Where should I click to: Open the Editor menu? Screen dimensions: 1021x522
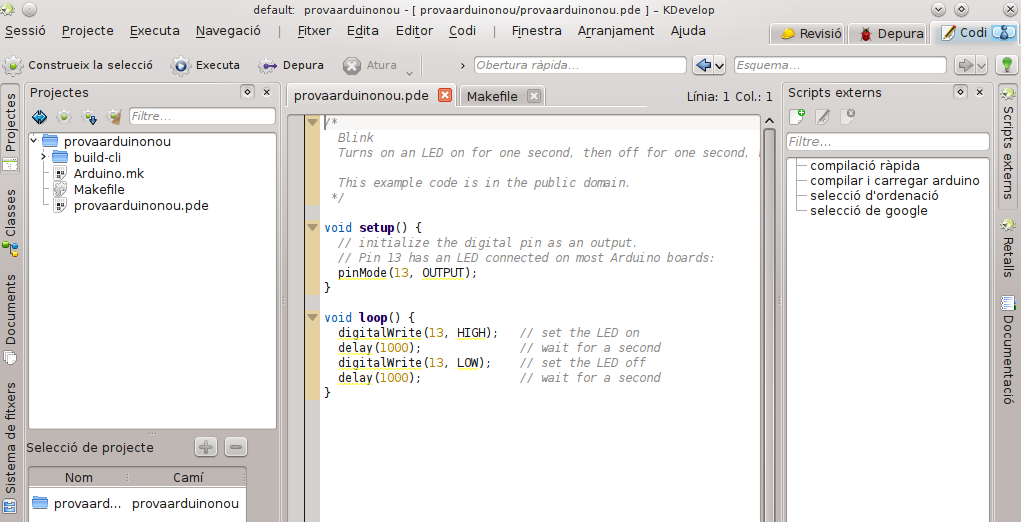point(414,31)
